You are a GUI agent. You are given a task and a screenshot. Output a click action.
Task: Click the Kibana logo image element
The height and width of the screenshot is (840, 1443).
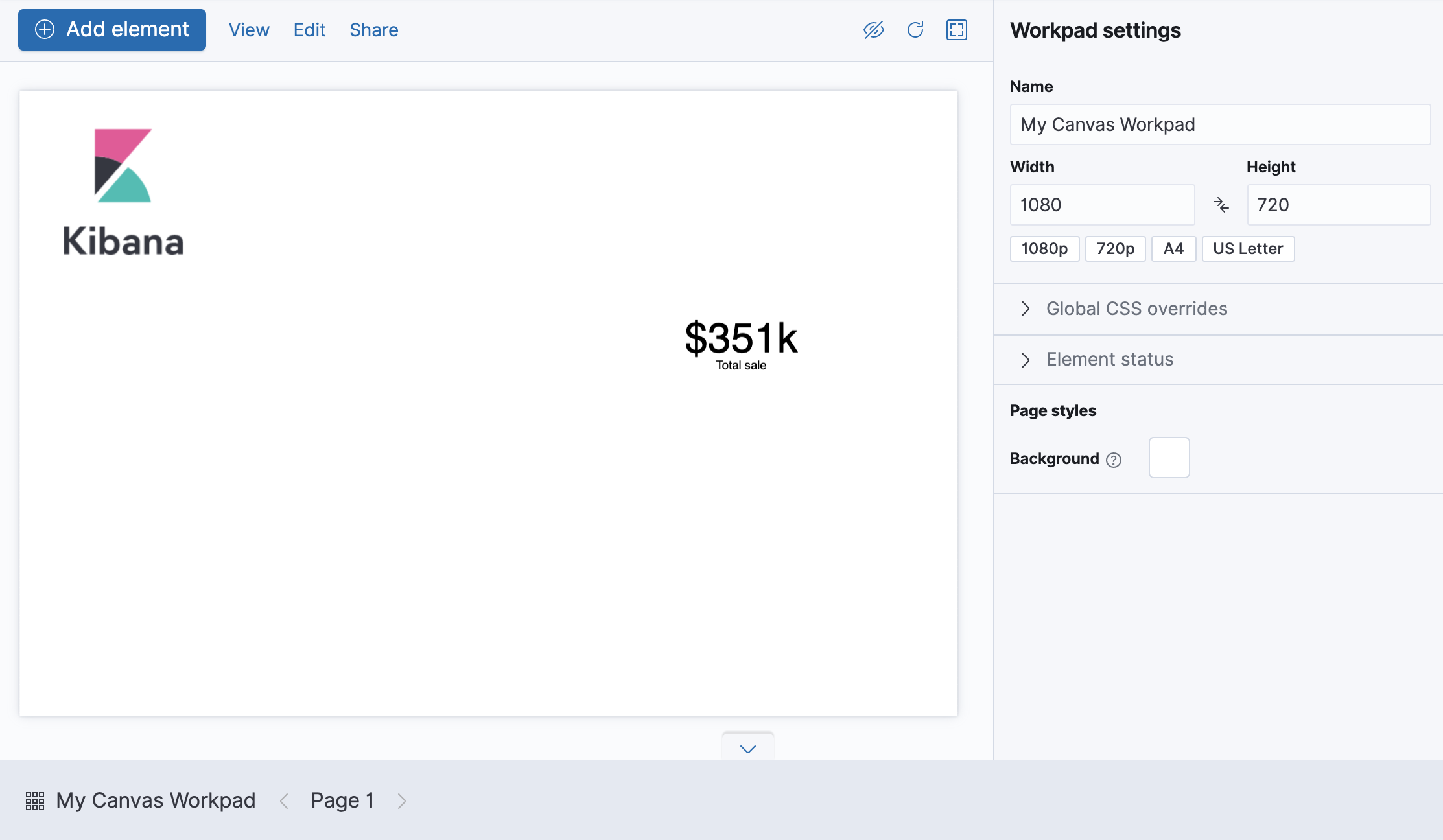(123, 188)
